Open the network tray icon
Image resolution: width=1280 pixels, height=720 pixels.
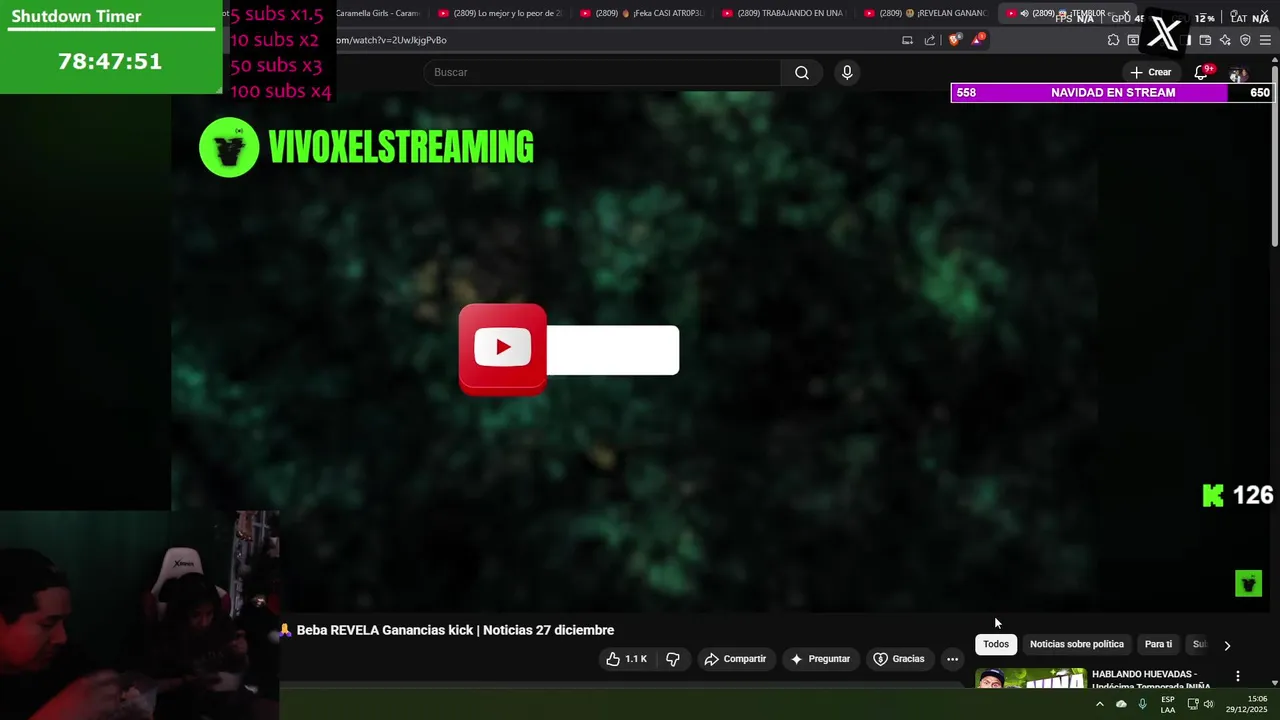coord(1192,704)
